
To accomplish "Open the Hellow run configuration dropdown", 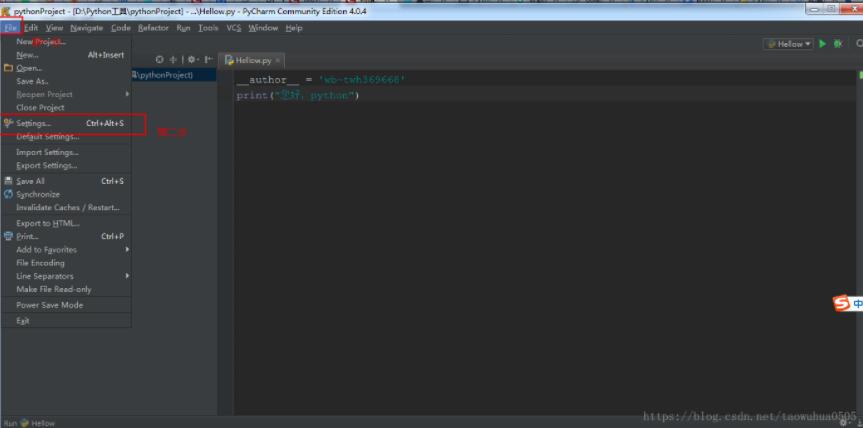I will tap(788, 44).
